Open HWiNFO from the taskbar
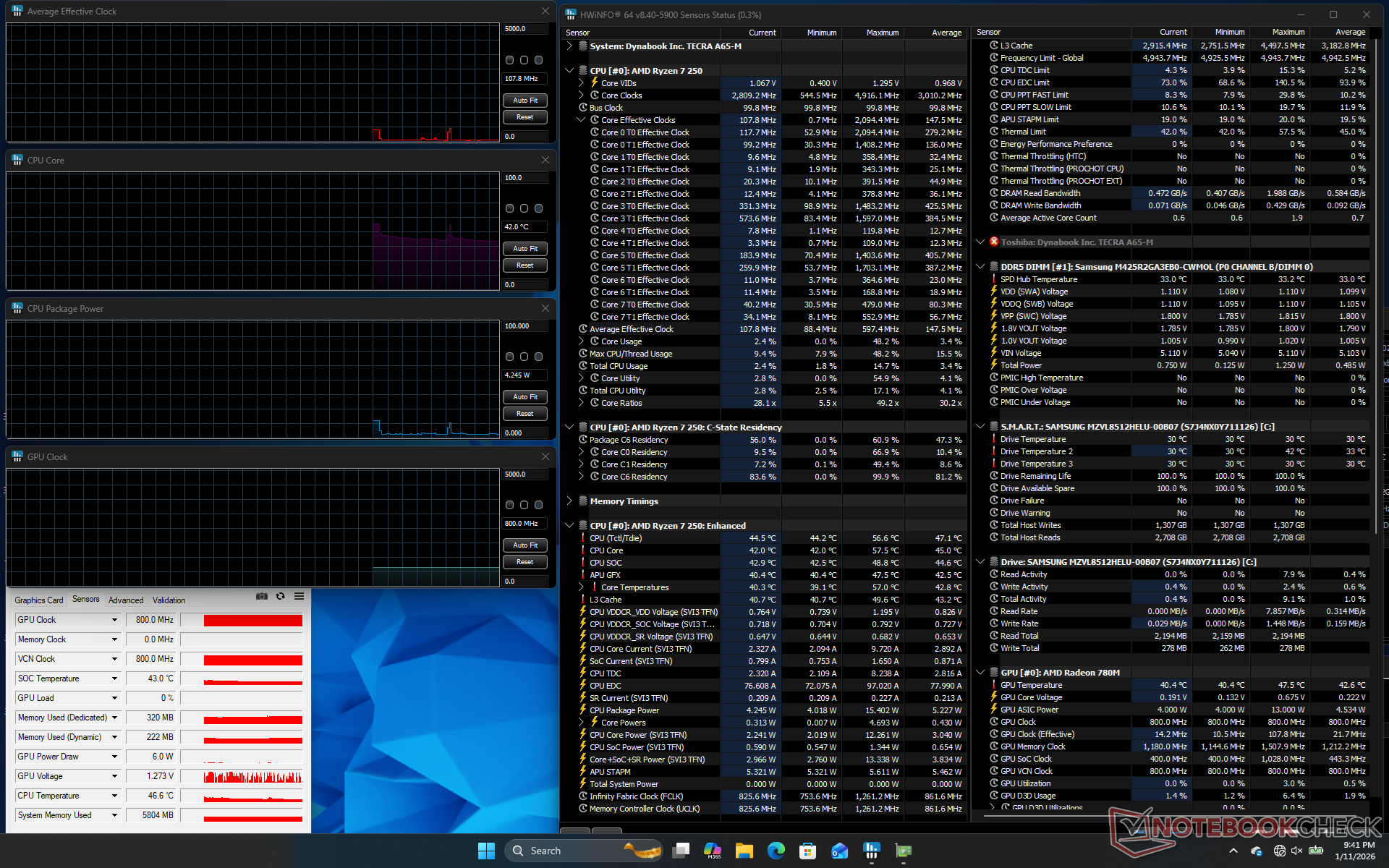The width and height of the screenshot is (1389, 868). point(871,851)
